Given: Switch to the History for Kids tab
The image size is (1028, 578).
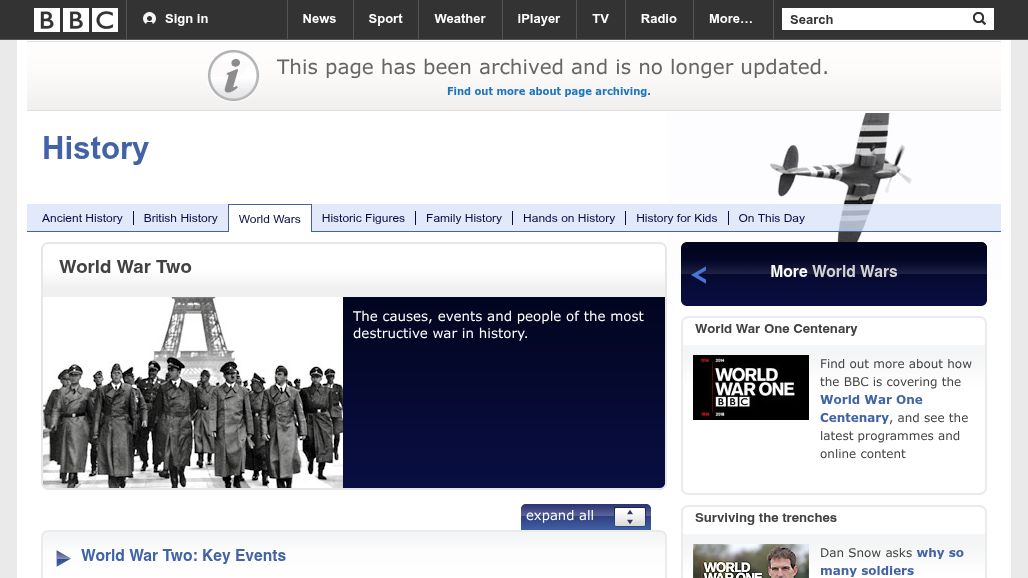Looking at the screenshot, I should (x=677, y=218).
